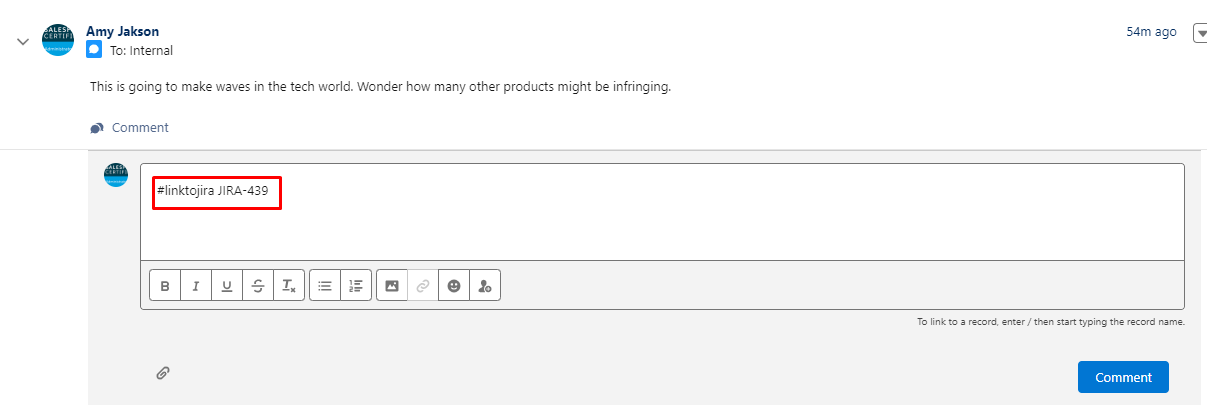This screenshot has height=405, width=1207.
Task: Attach a file with the paperclip icon
Action: tap(162, 373)
